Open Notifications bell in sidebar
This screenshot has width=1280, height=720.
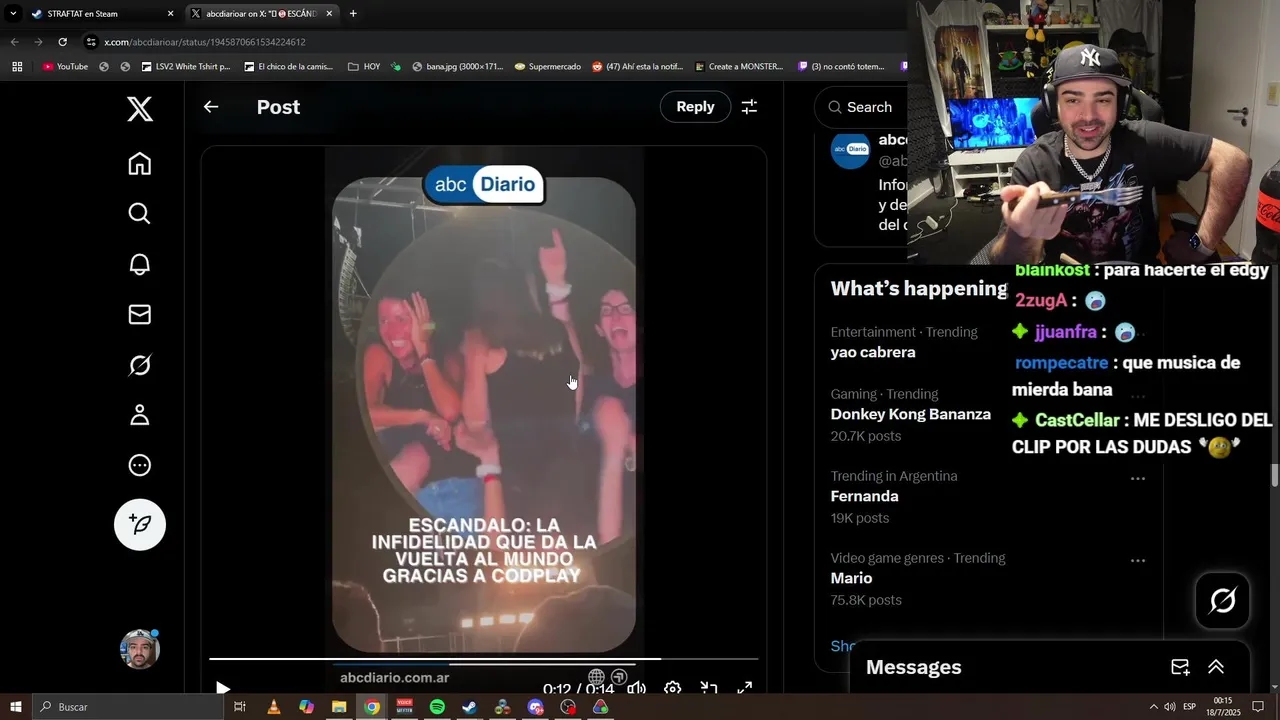[140, 264]
